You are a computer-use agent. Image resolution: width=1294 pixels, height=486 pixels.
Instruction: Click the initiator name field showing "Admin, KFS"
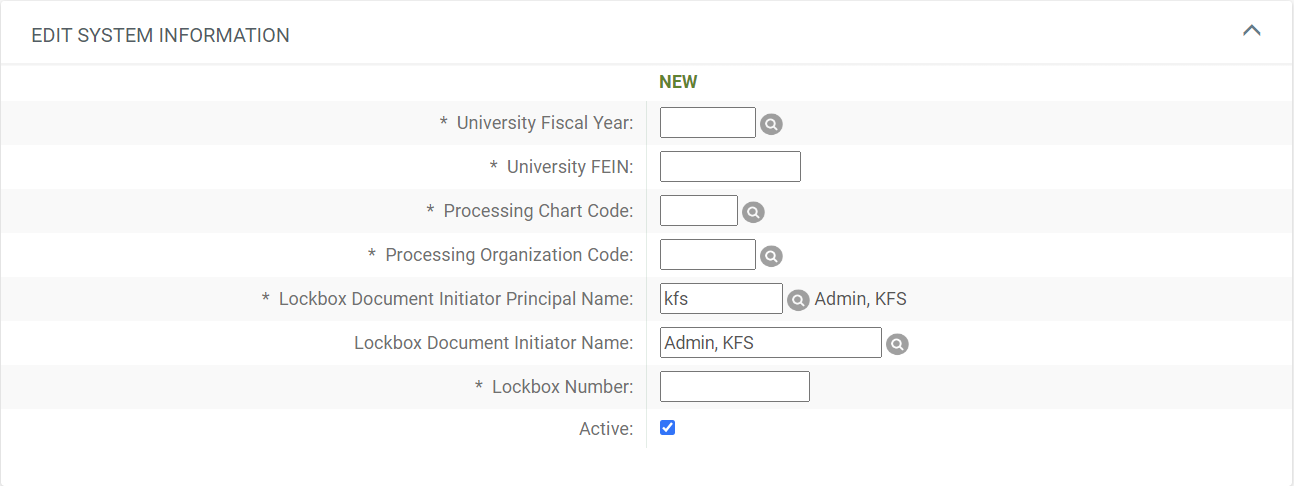coord(770,343)
